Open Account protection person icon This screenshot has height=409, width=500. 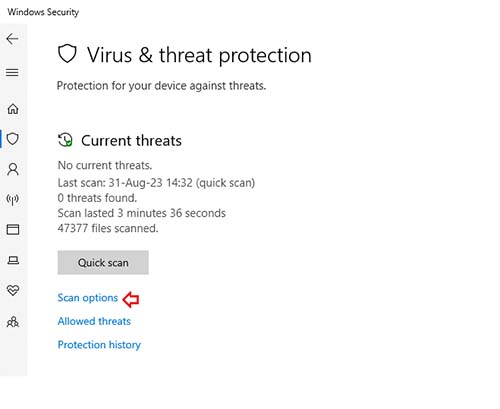click(13, 169)
